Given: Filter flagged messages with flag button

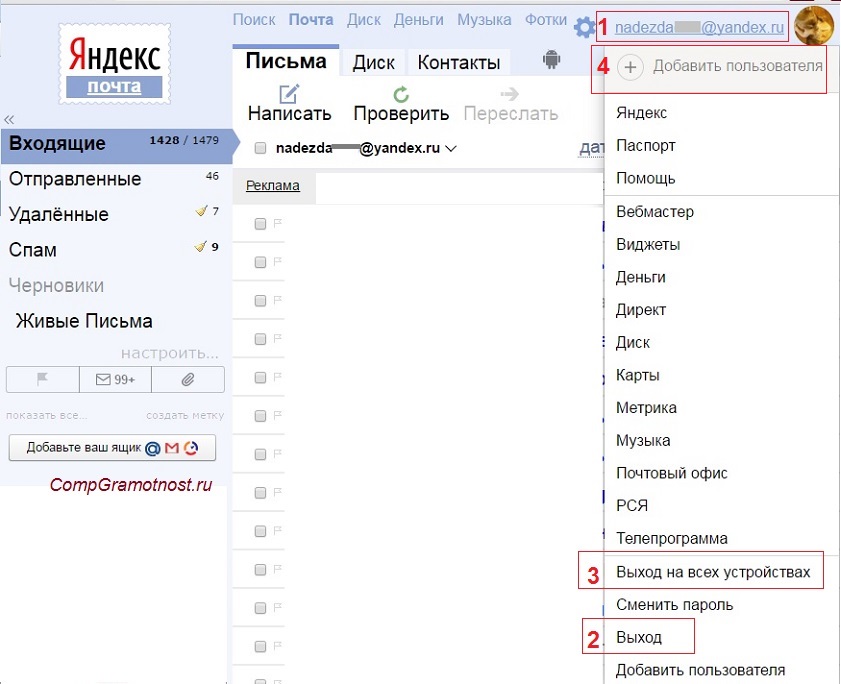Looking at the screenshot, I should (42, 380).
